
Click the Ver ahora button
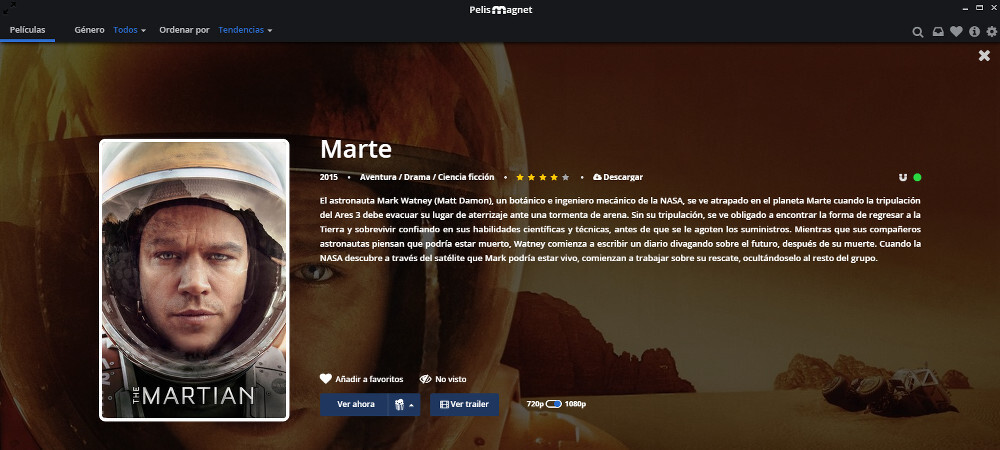tap(355, 404)
